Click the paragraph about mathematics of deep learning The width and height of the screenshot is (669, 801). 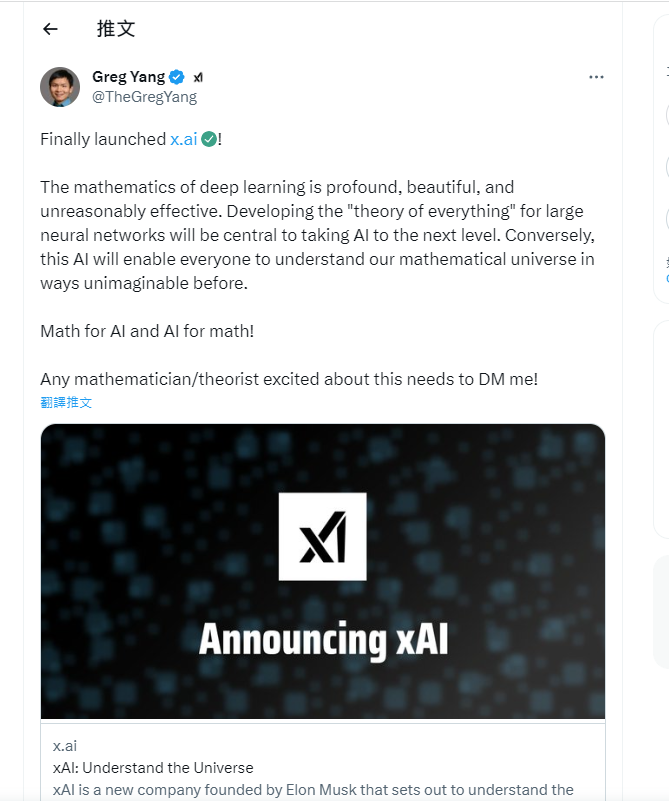click(318, 235)
